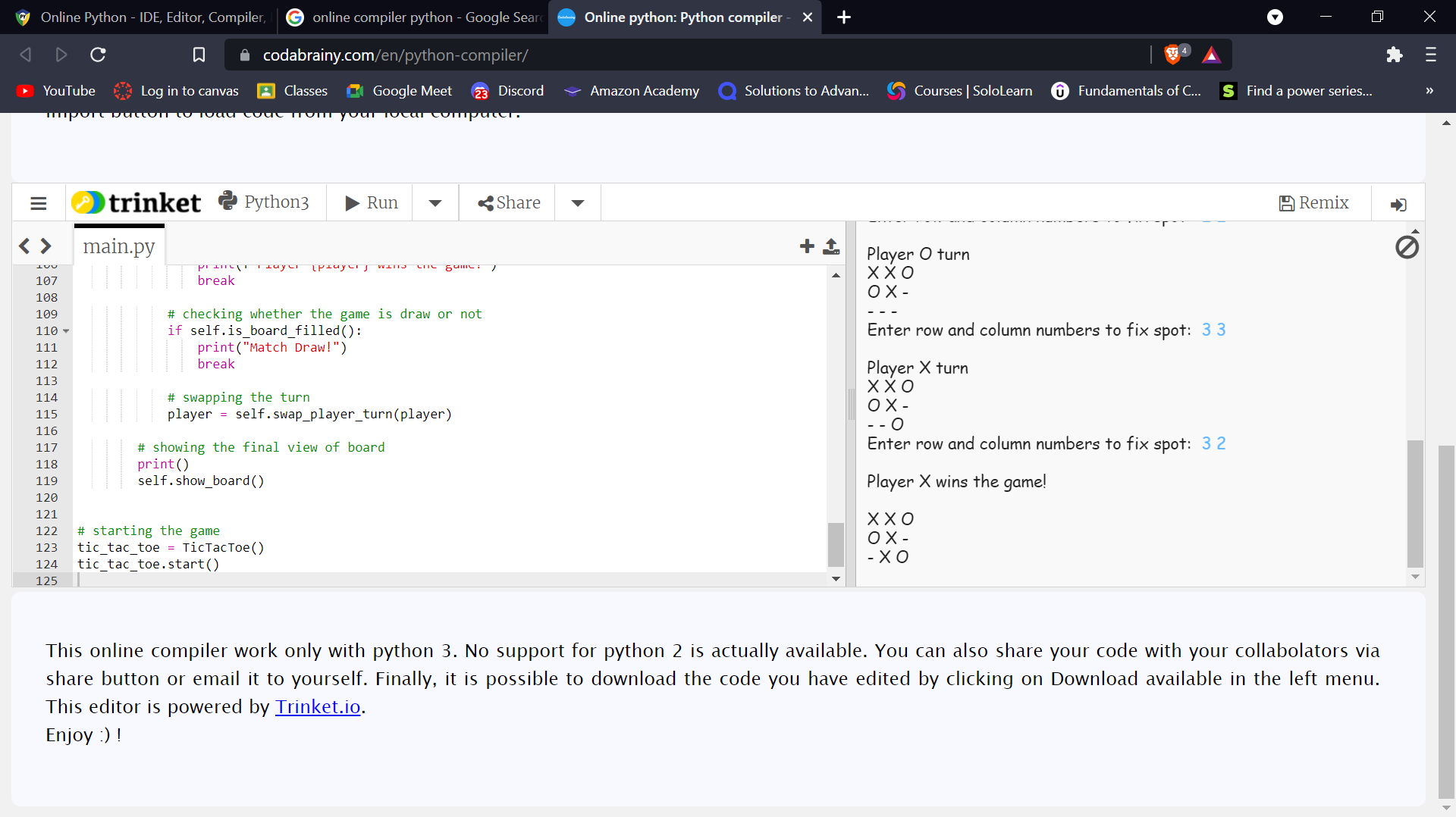Click the address bar URL

pyautogui.click(x=395, y=55)
